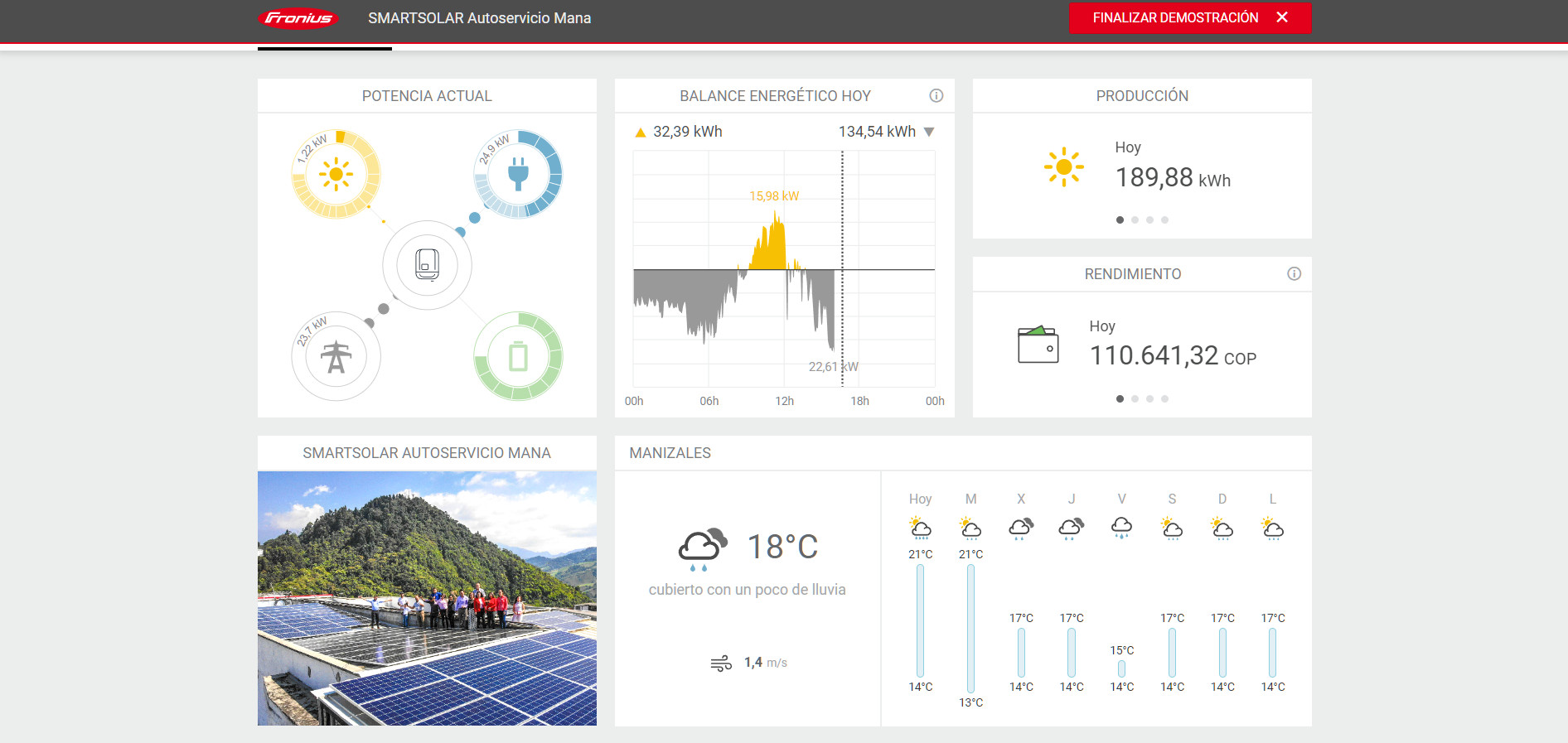Select second pagination dot in Producción
Viewport: 1568px width, 743px height.
click(1135, 220)
